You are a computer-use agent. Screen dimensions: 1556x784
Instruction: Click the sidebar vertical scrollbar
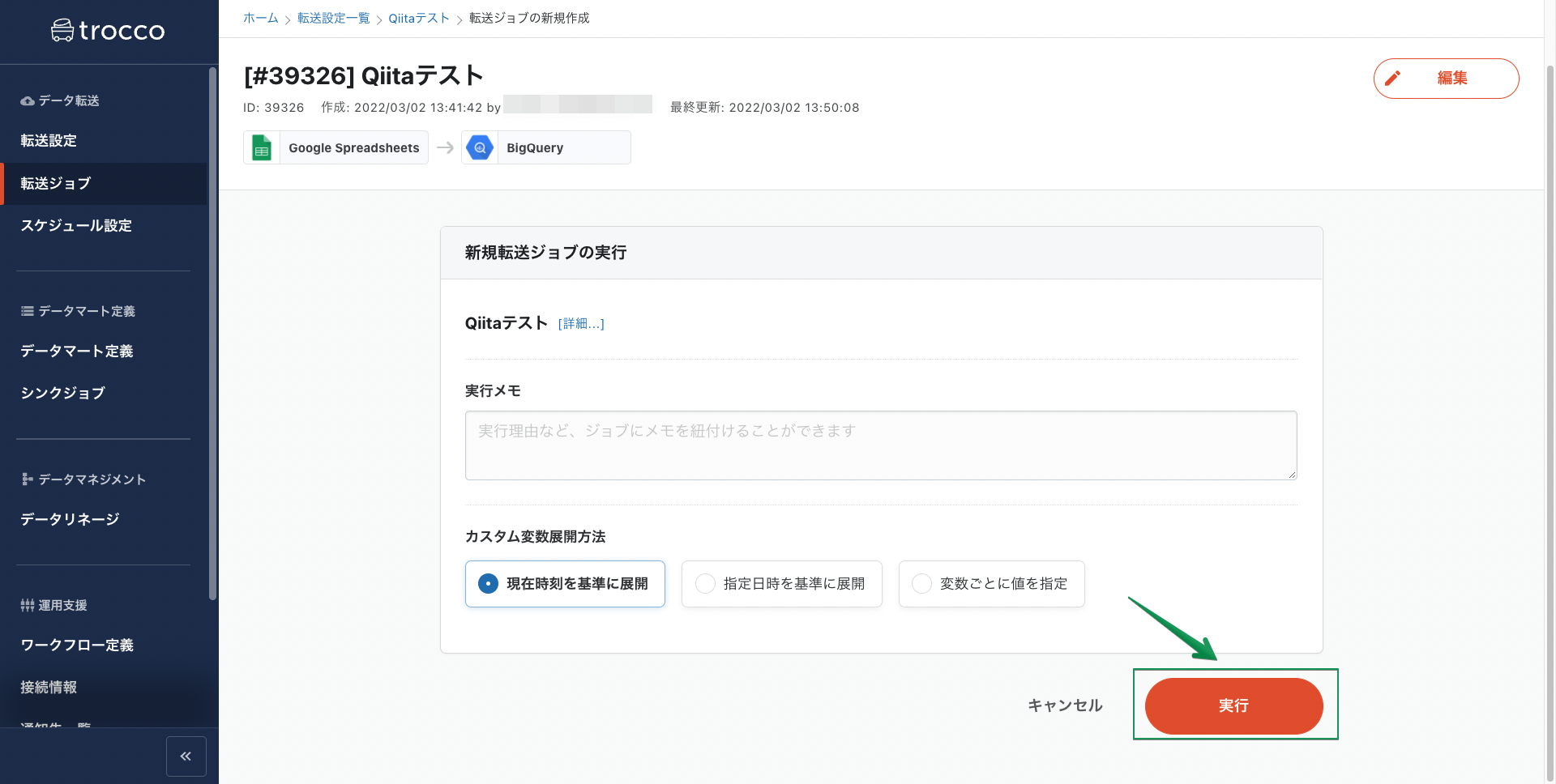tap(212, 334)
